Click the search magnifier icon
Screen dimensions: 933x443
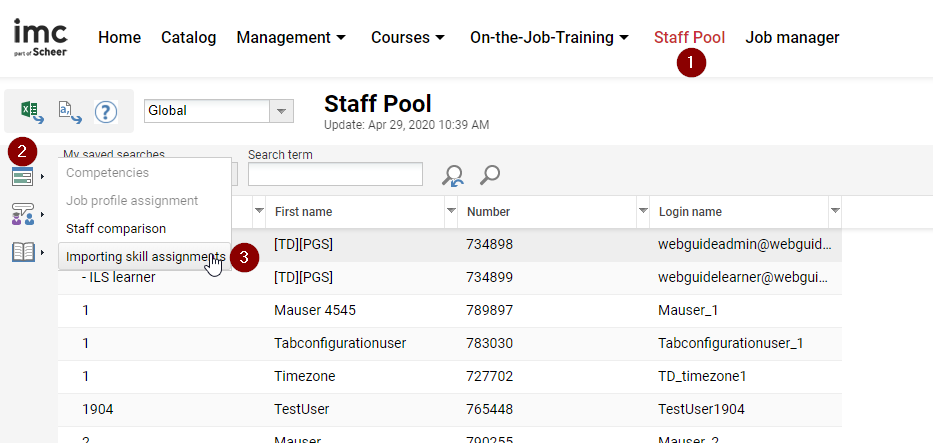490,175
